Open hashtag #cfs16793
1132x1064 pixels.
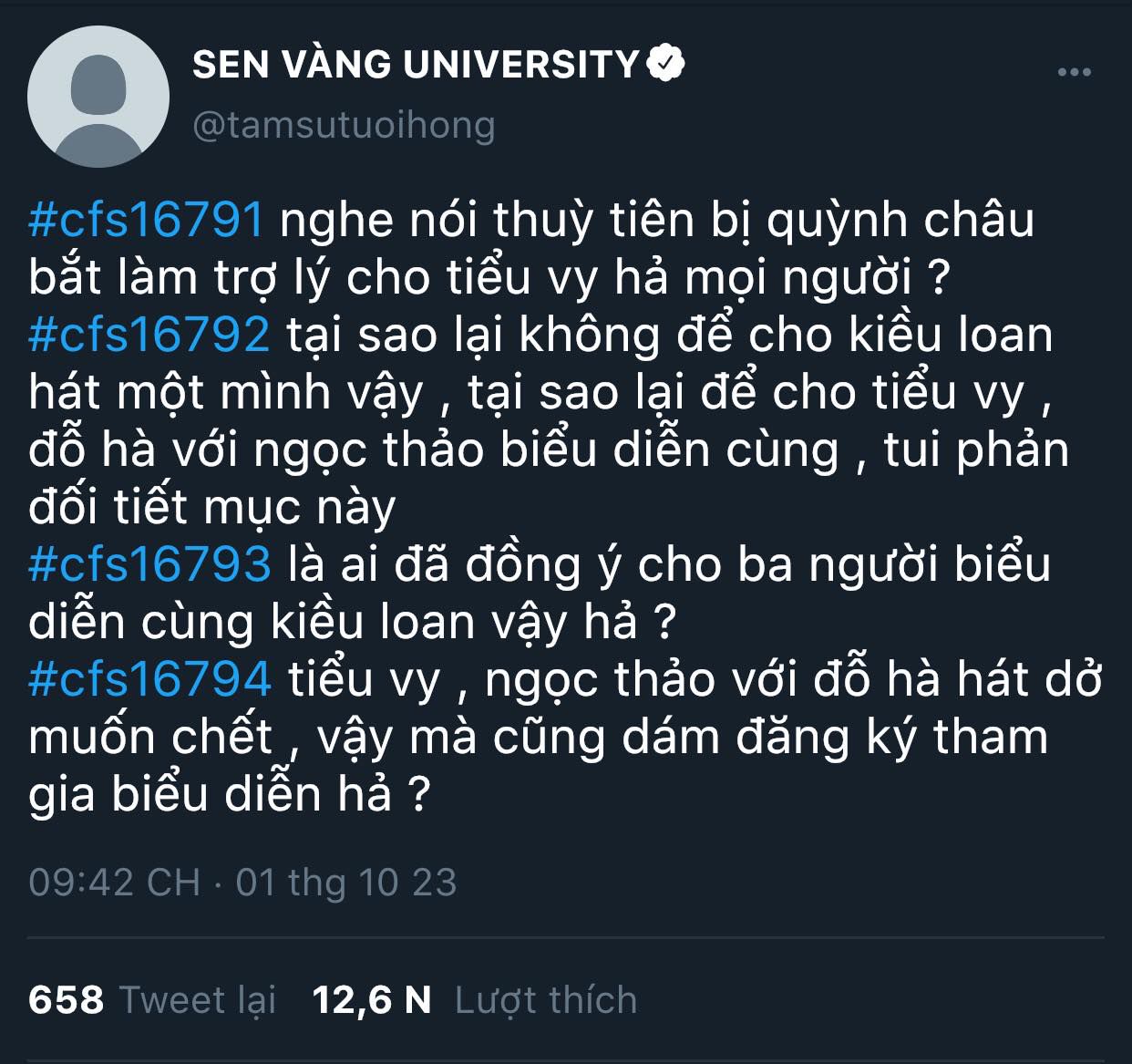(x=149, y=563)
